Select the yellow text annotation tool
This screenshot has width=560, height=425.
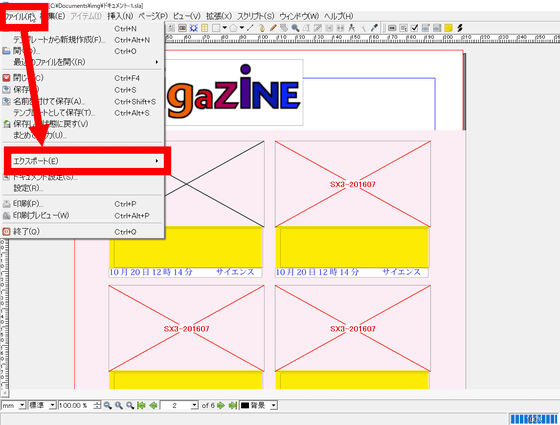tap(449, 28)
